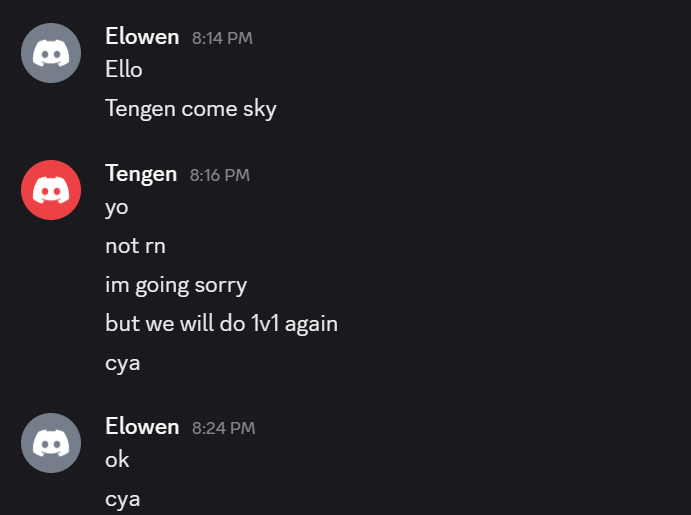Select Elowen's final 'cya' message

pos(123,500)
